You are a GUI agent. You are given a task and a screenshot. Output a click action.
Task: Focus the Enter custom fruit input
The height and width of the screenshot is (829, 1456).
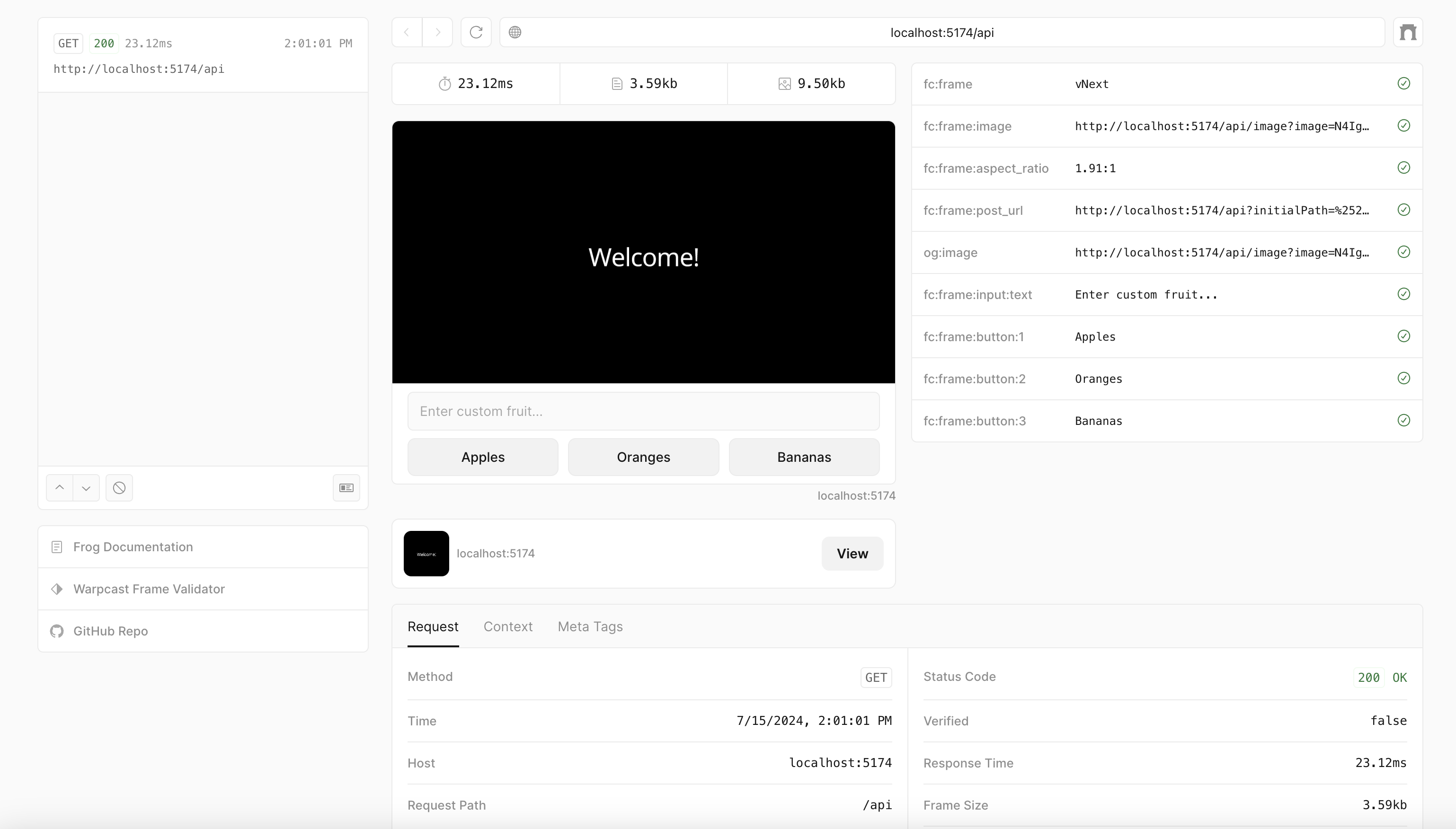pos(643,411)
